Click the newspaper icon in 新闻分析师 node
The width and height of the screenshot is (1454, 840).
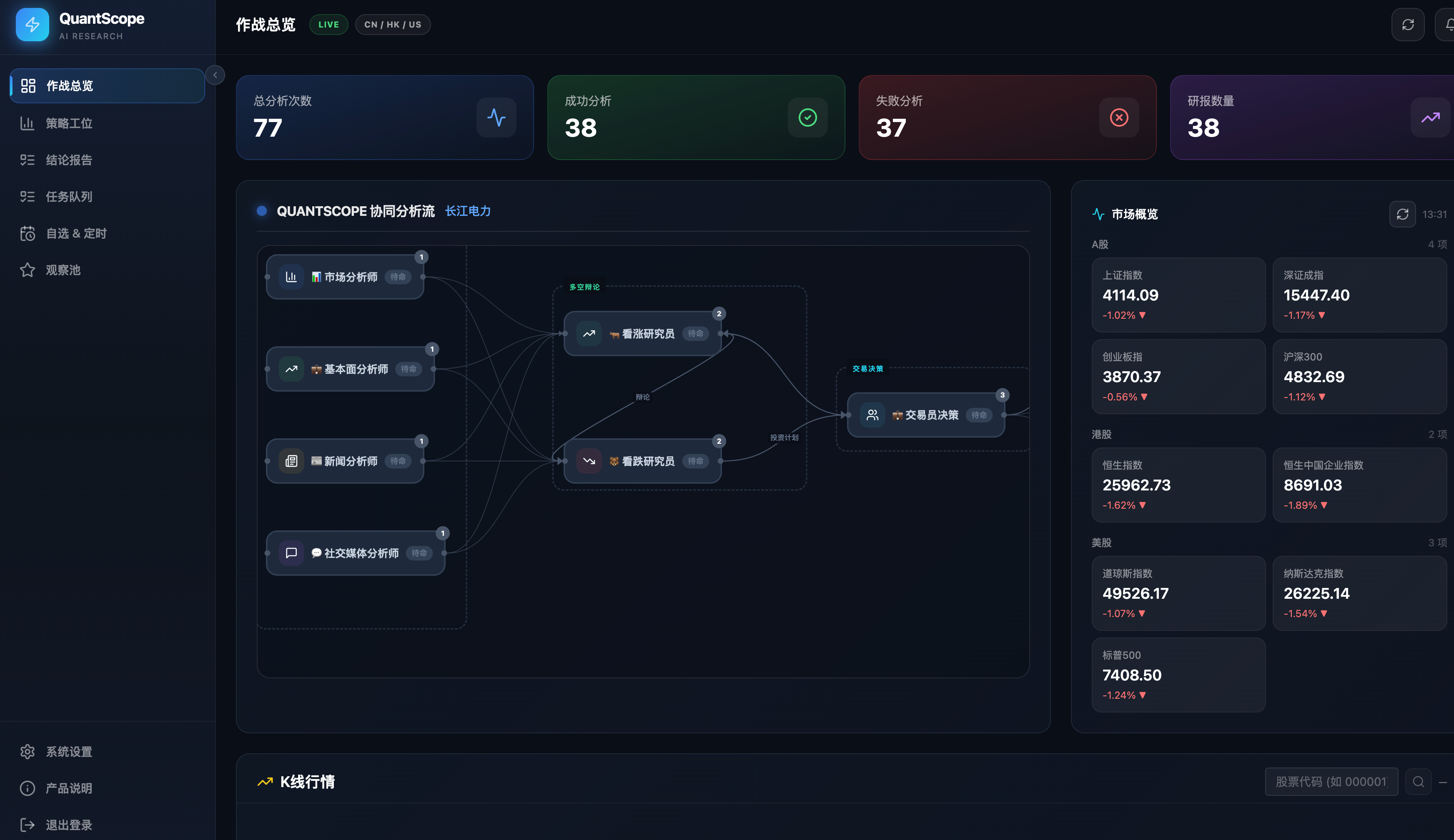[291, 461]
